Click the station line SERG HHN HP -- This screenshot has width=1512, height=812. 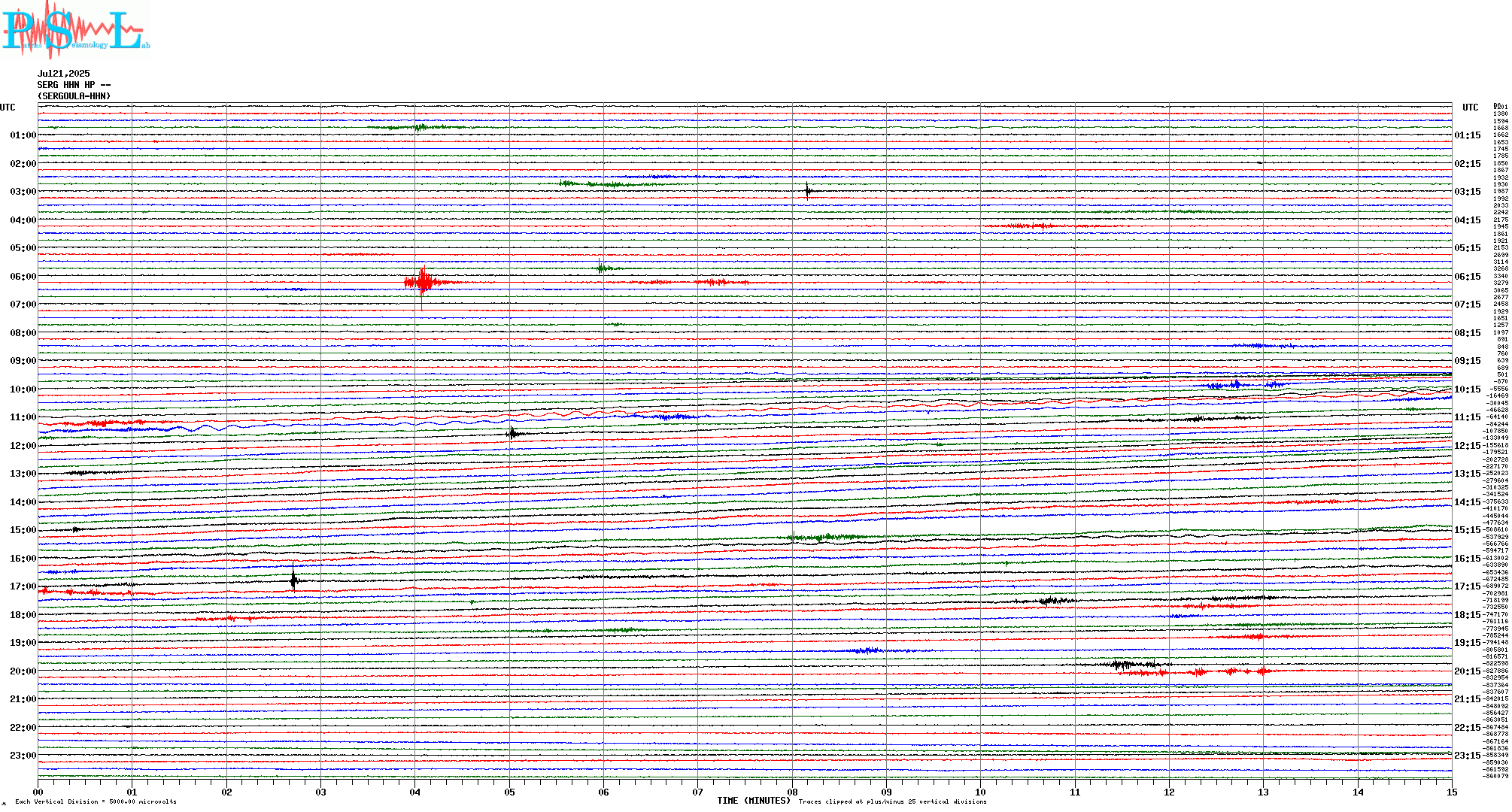click(74, 85)
